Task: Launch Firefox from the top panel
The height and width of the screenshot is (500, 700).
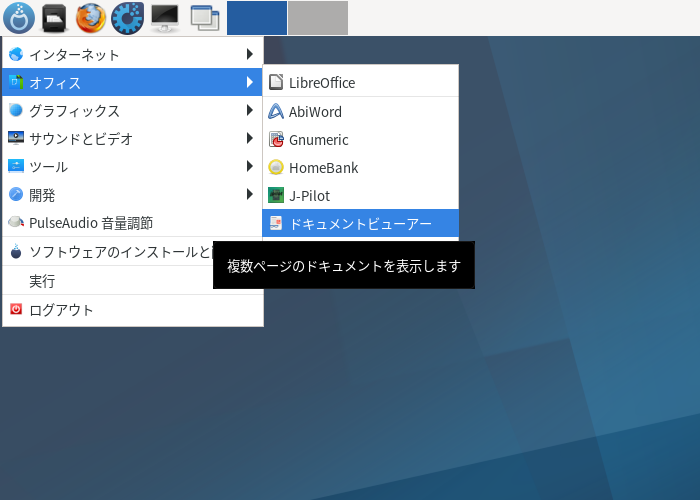Action: (x=91, y=18)
